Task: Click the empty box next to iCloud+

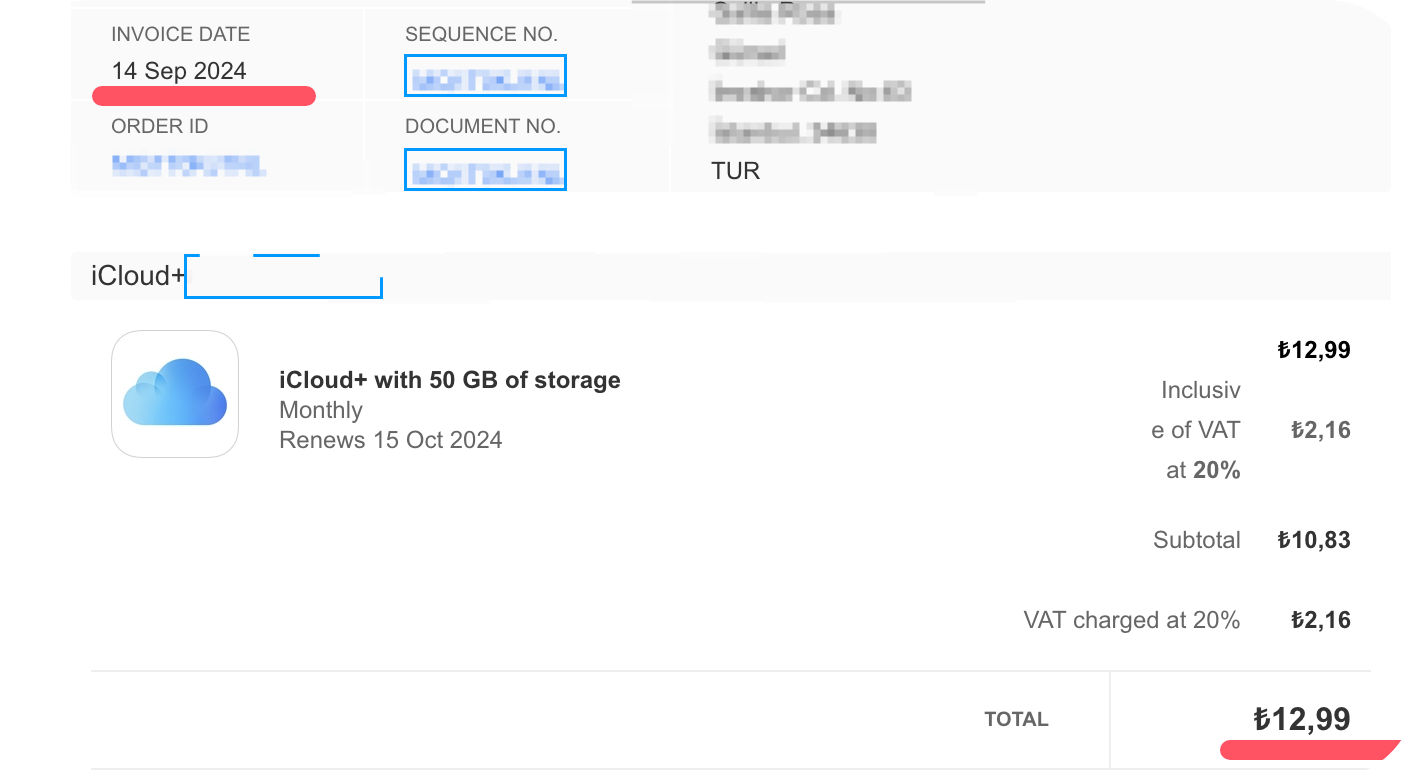Action: [284, 277]
